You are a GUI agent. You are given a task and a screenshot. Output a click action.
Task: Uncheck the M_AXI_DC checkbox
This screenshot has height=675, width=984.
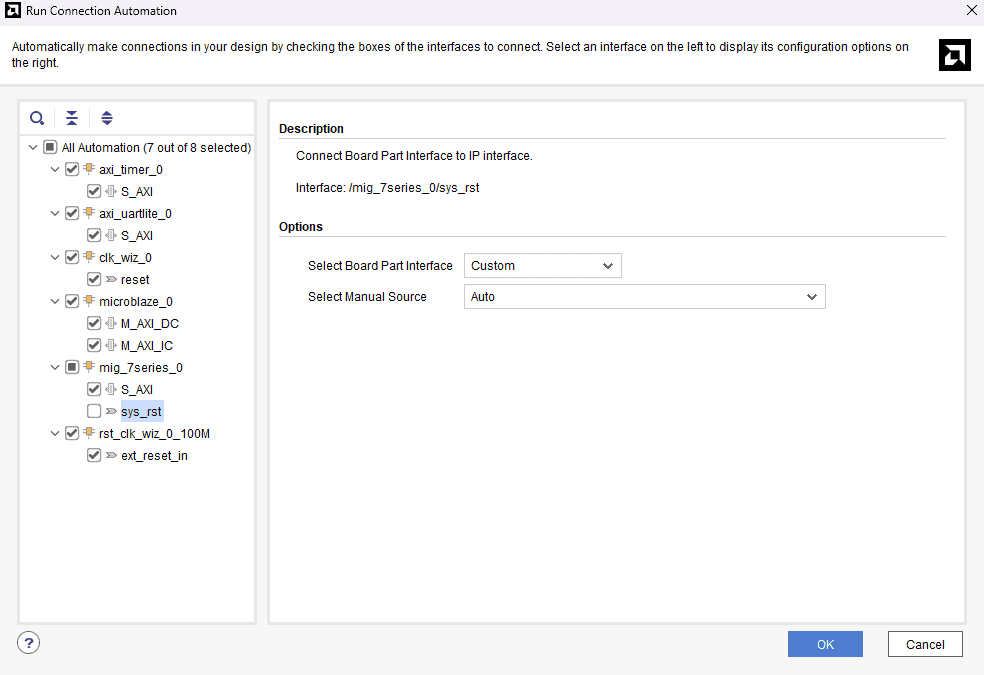[94, 323]
